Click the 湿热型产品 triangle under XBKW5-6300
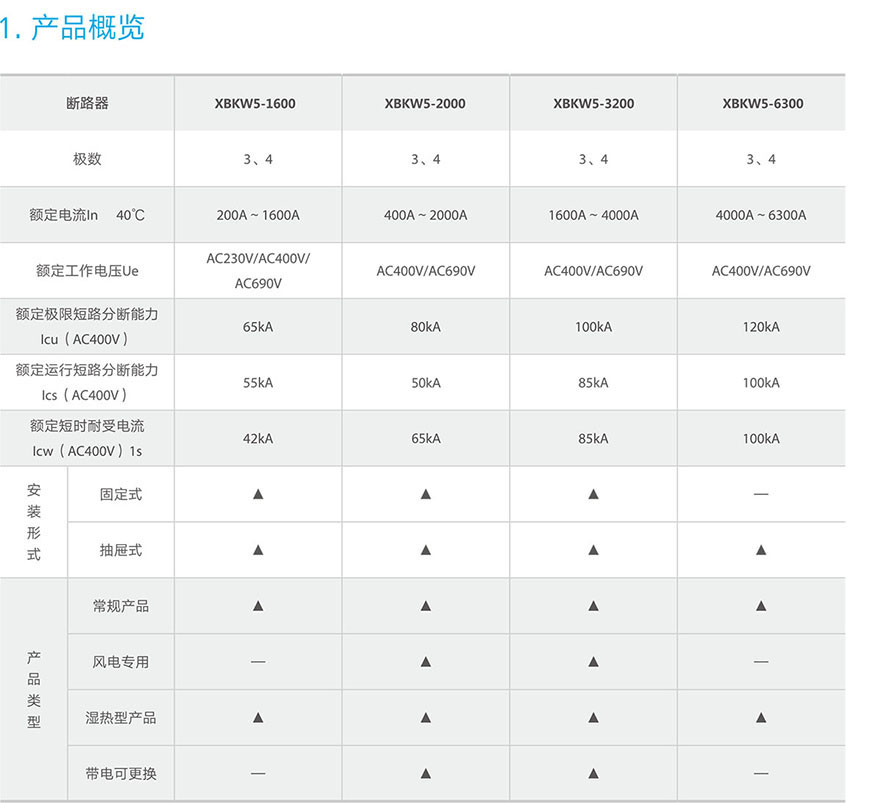882x803 pixels. pyautogui.click(x=761, y=718)
